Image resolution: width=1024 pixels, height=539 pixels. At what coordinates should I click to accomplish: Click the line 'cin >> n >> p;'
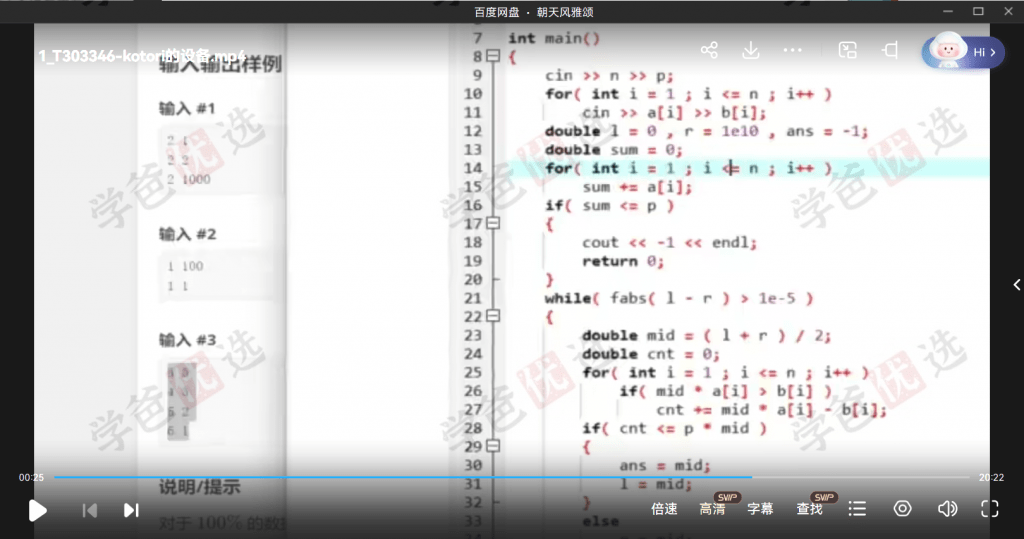609,76
